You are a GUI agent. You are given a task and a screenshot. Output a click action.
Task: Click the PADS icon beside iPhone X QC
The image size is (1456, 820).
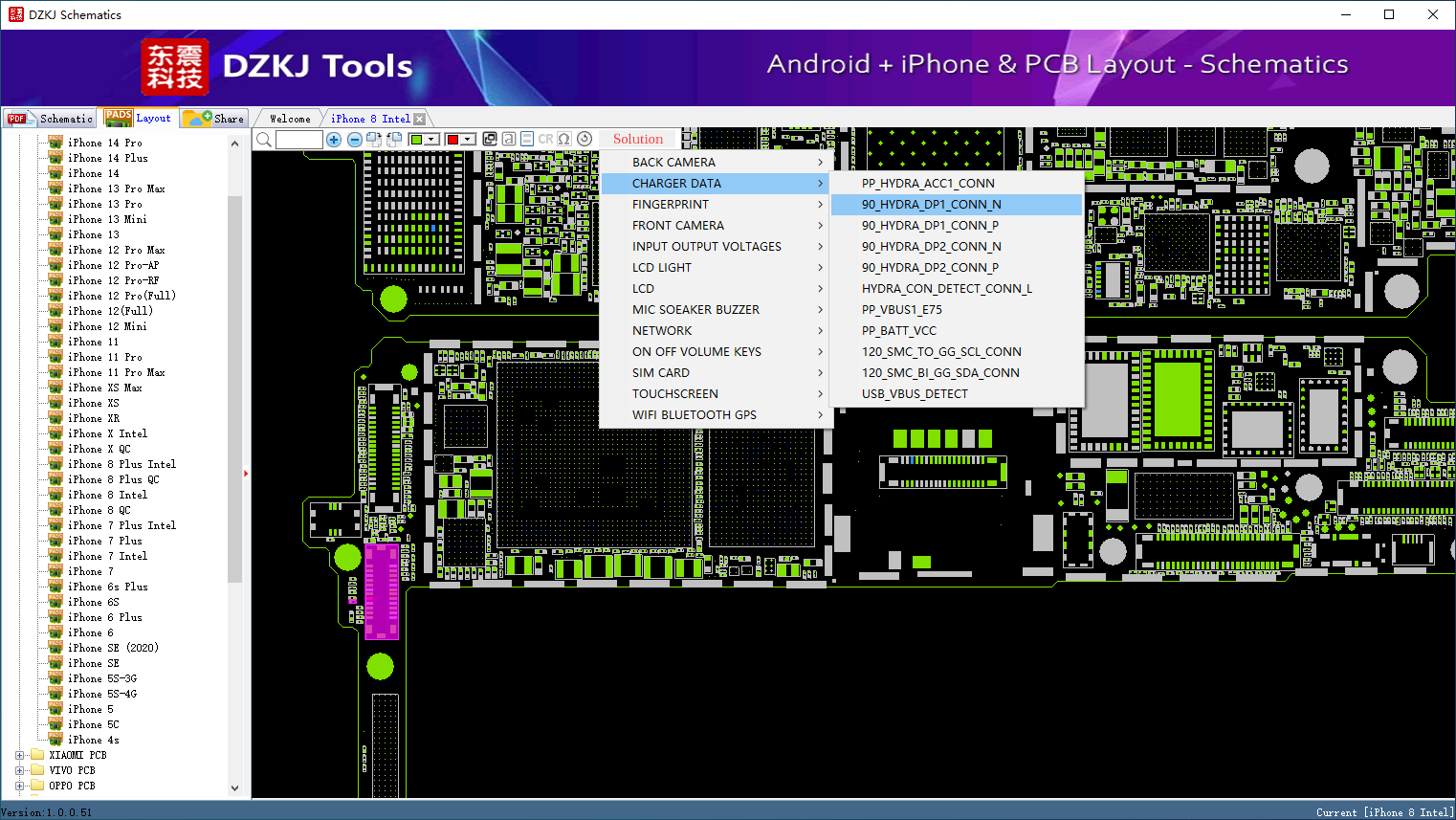[x=55, y=449]
